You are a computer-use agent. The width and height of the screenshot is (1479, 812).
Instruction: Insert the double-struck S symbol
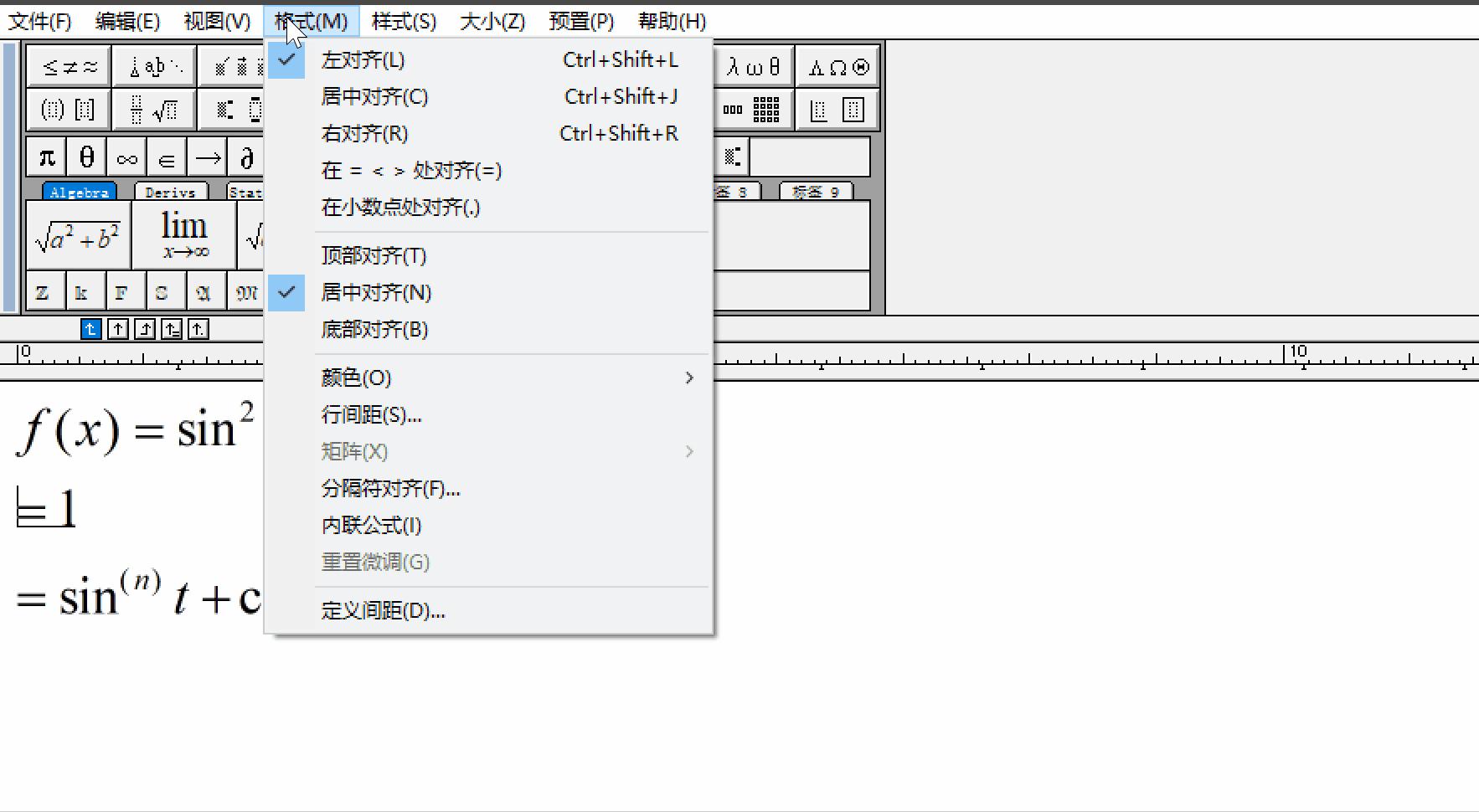[167, 292]
